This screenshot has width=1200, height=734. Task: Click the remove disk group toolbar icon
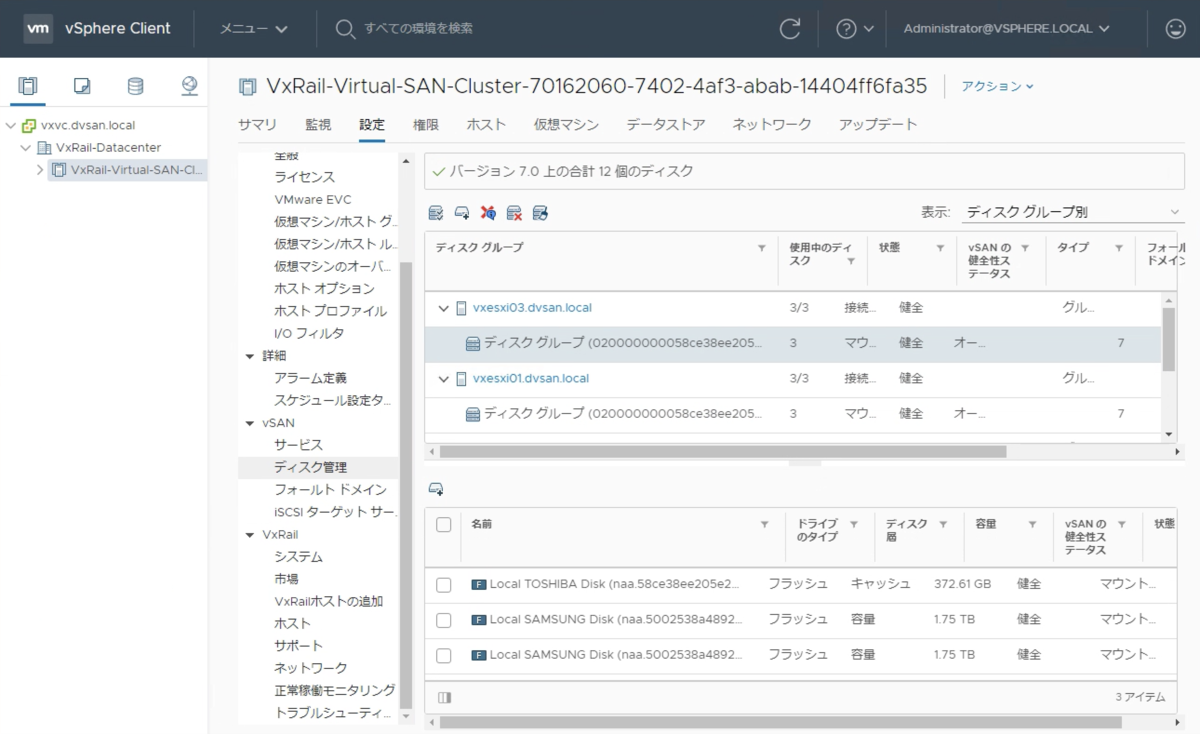coord(514,213)
